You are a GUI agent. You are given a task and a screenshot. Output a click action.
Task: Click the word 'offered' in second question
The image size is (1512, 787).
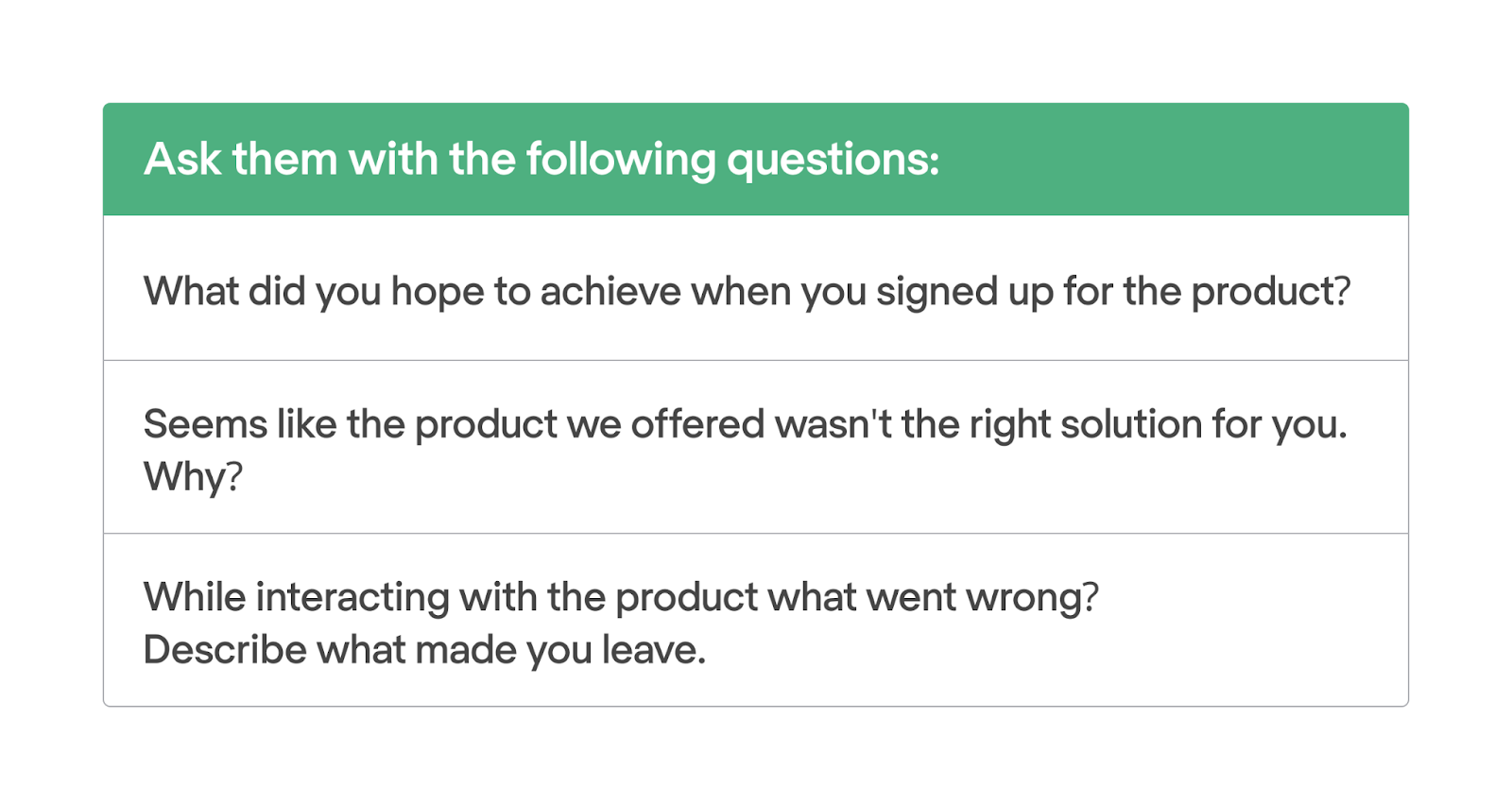697,424
